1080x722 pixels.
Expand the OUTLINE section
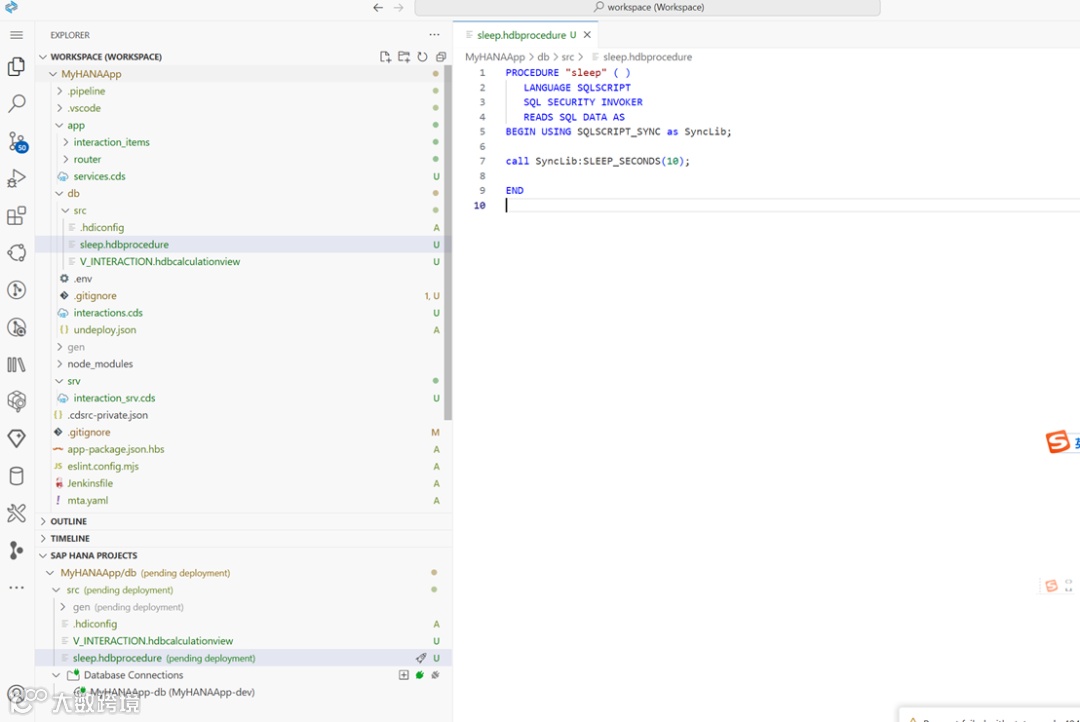[68, 521]
